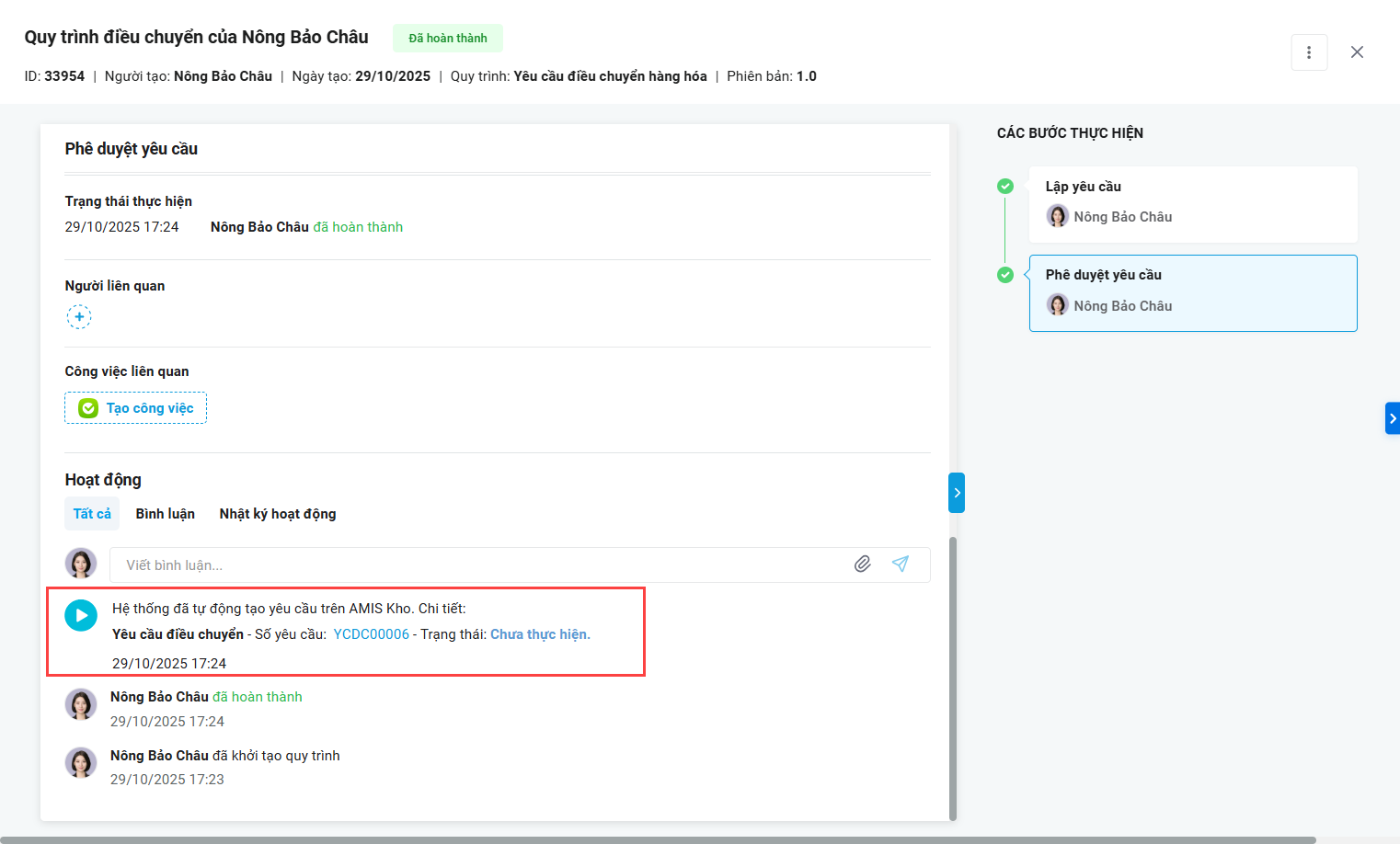This screenshot has height=844, width=1400.
Task: Click the blue play icon of system message
Action: (81, 615)
